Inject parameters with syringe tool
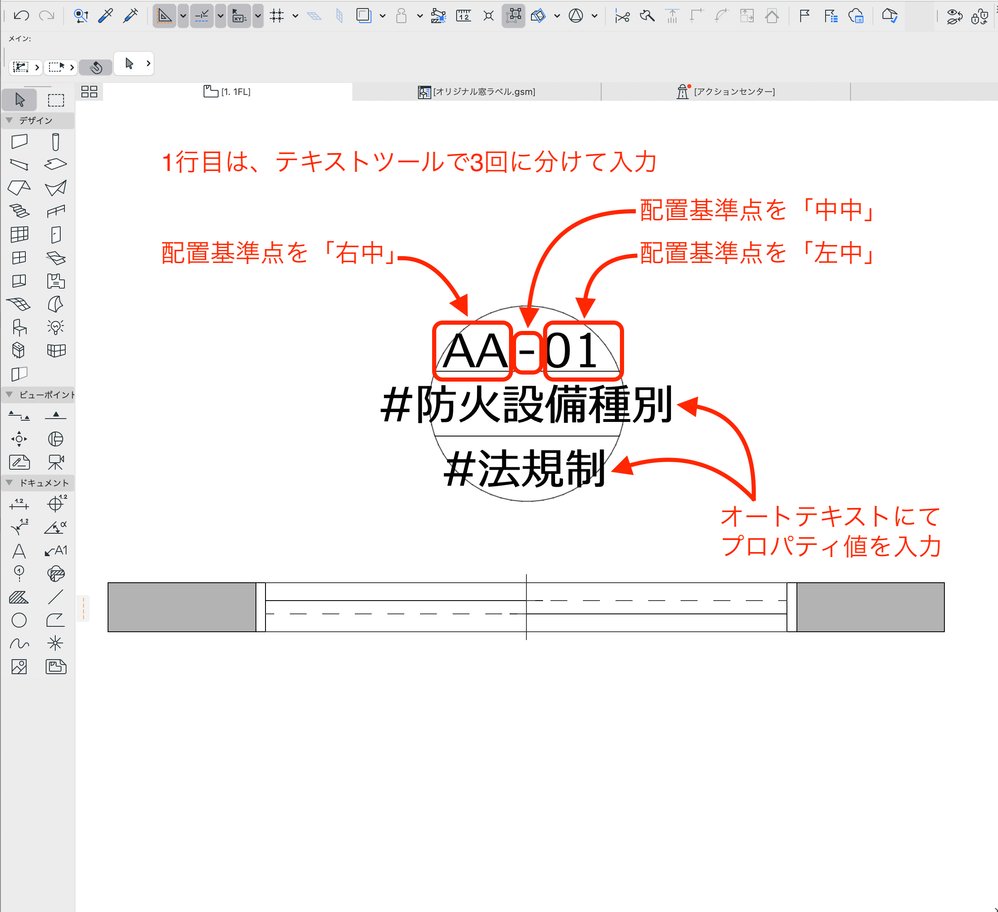 [130, 16]
